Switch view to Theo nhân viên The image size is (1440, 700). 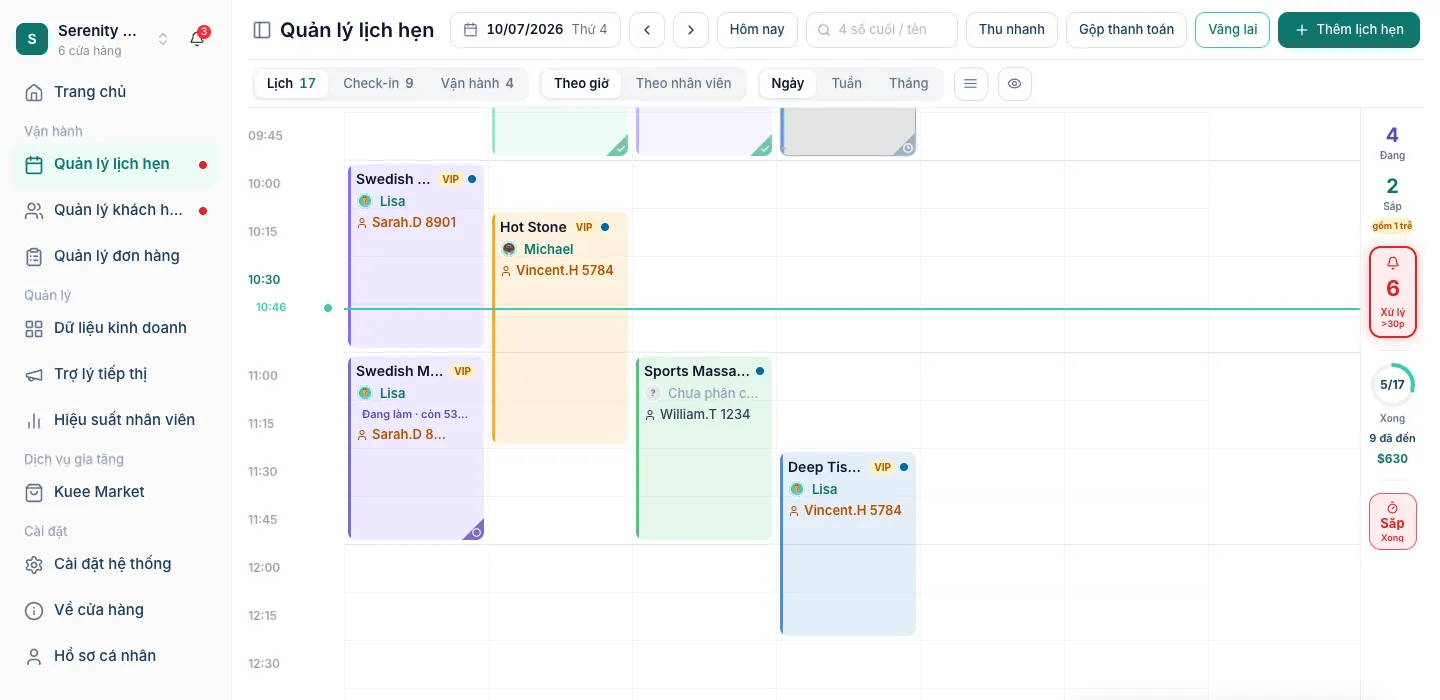tap(683, 83)
